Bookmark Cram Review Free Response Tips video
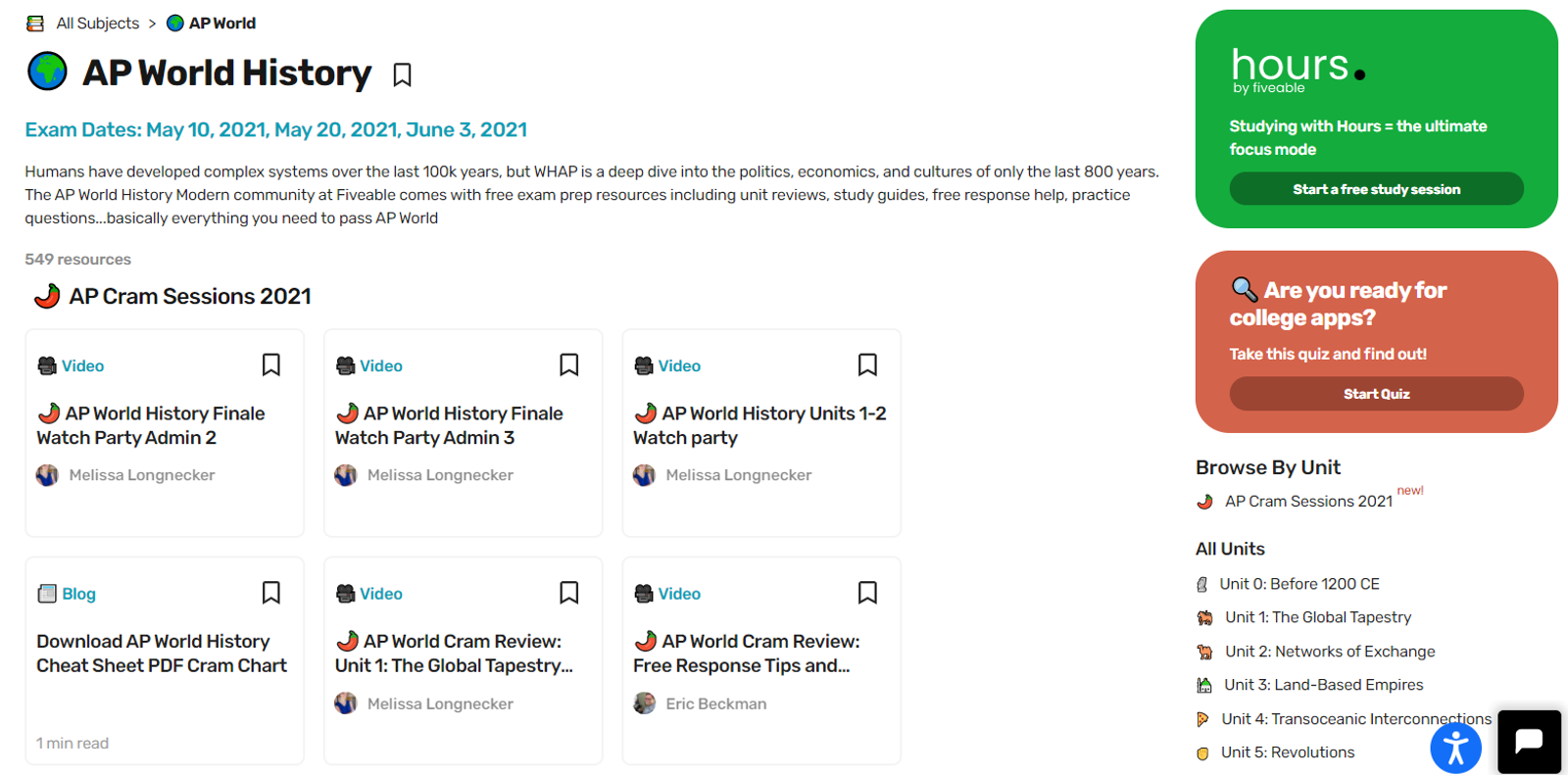This screenshot has width=1568, height=775. 867,593
